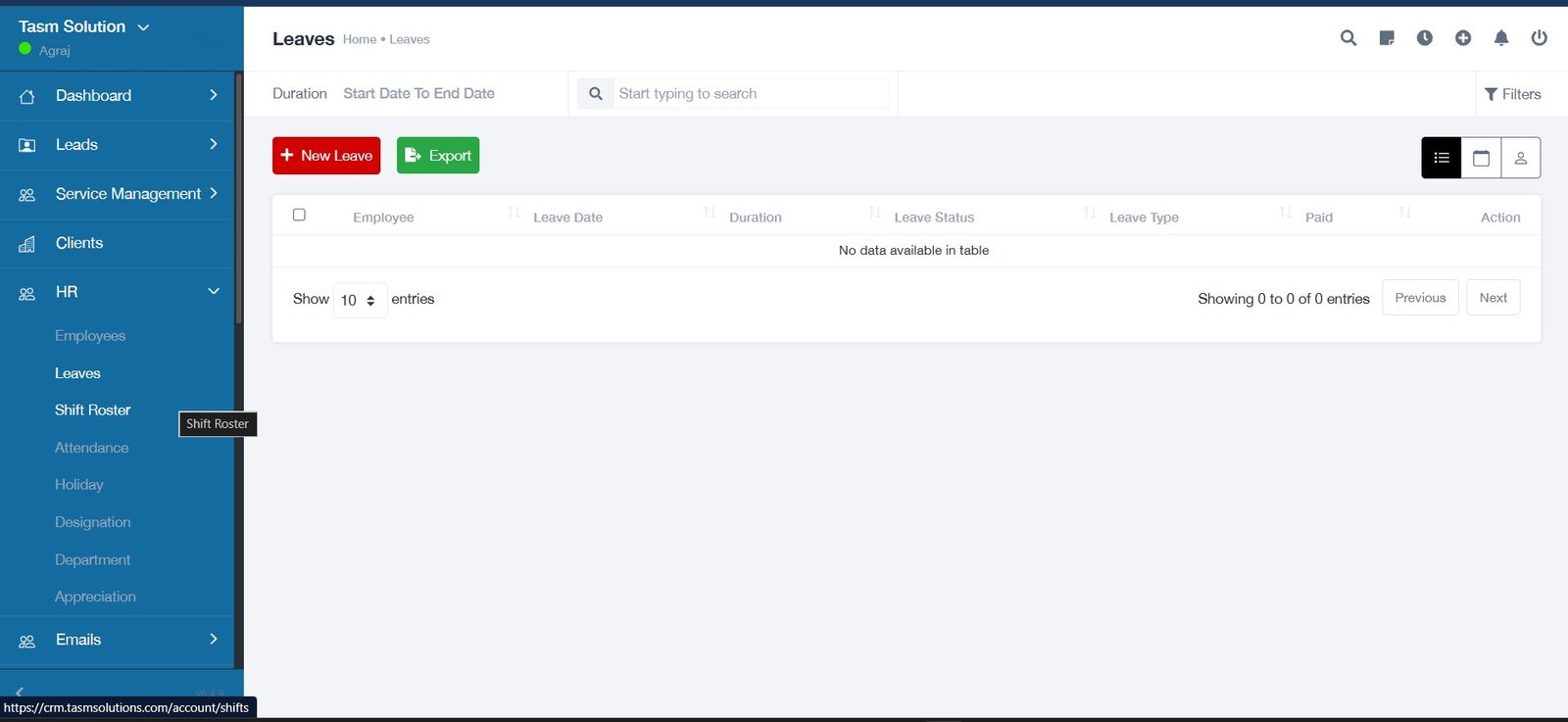Click the plus circle quick-add icon
The height and width of the screenshot is (722, 1568).
click(x=1463, y=38)
